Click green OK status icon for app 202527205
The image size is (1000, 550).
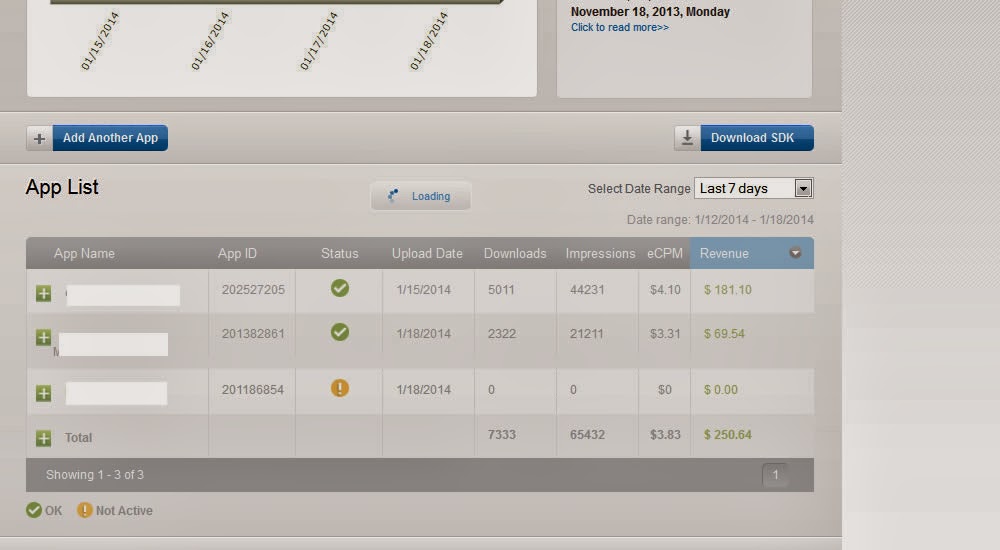pos(340,288)
